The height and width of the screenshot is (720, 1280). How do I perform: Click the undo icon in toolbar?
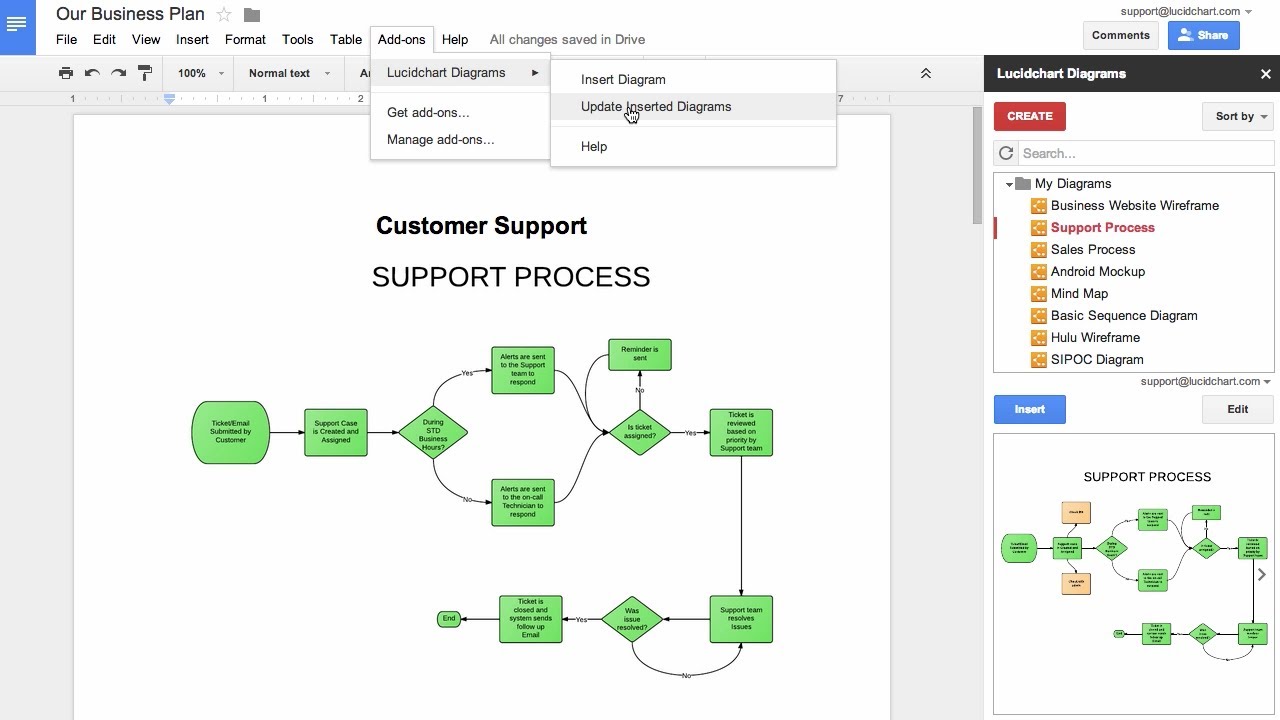click(92, 73)
